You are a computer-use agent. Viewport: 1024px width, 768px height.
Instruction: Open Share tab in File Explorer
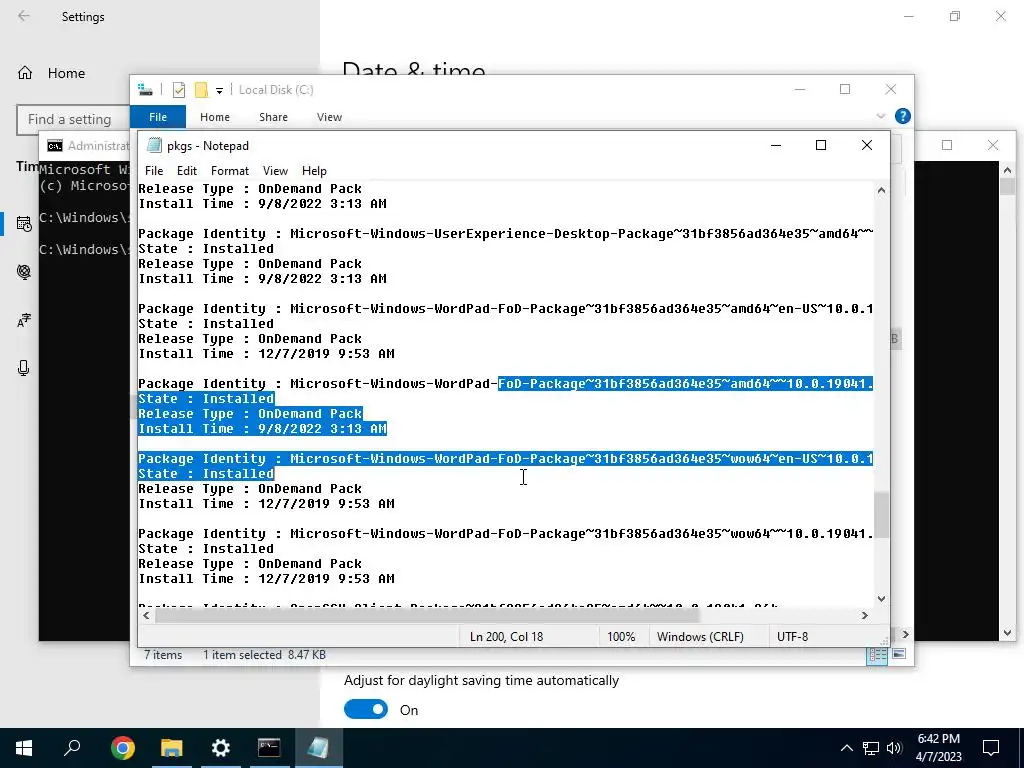tap(273, 117)
